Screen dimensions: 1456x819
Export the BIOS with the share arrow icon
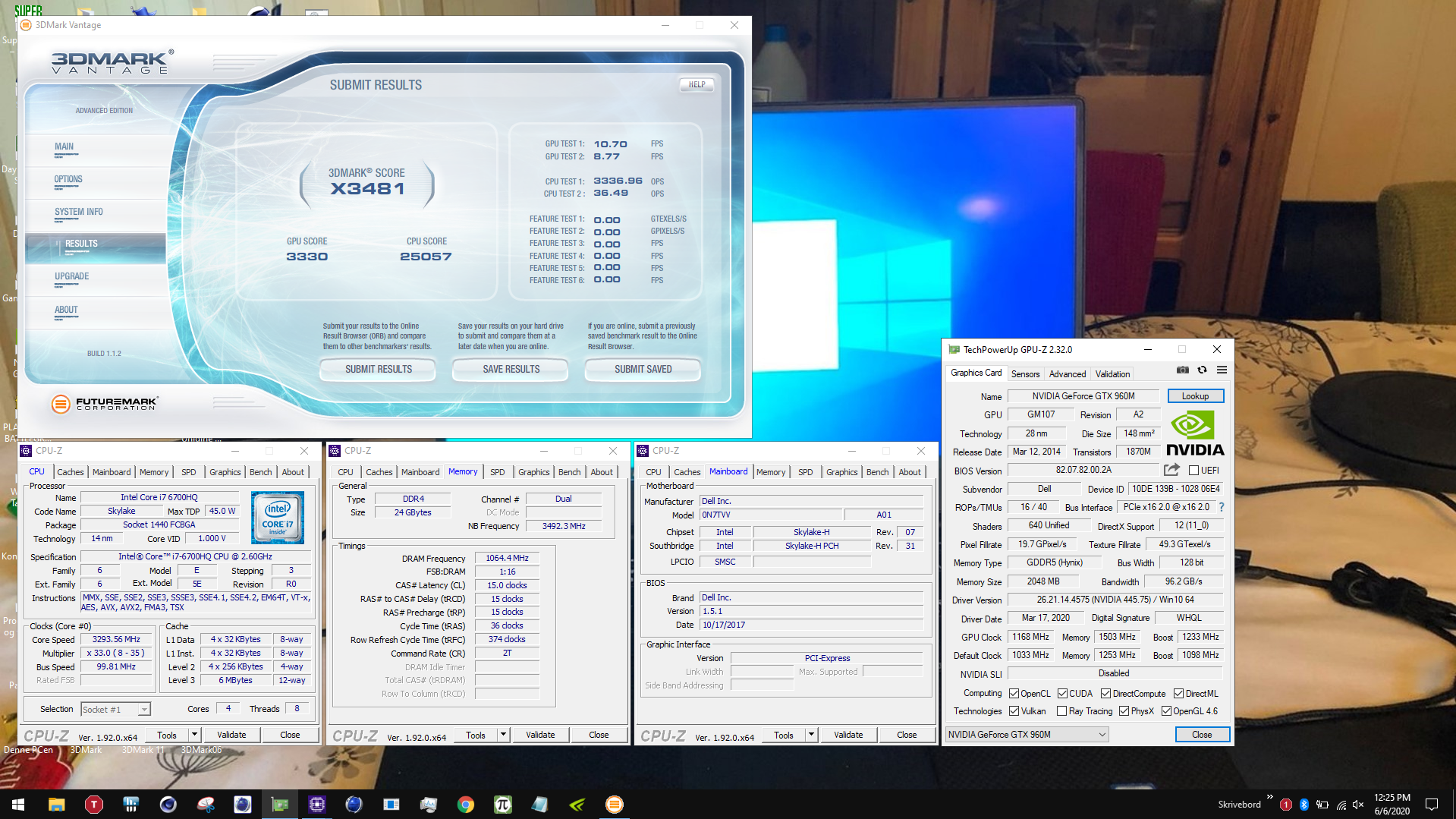point(1171,470)
